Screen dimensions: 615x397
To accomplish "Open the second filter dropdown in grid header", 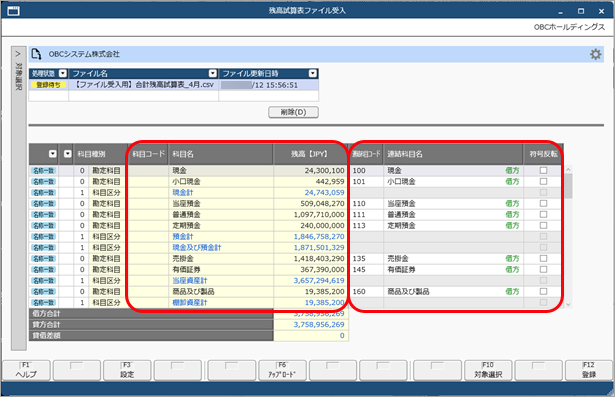I will pos(68,154).
